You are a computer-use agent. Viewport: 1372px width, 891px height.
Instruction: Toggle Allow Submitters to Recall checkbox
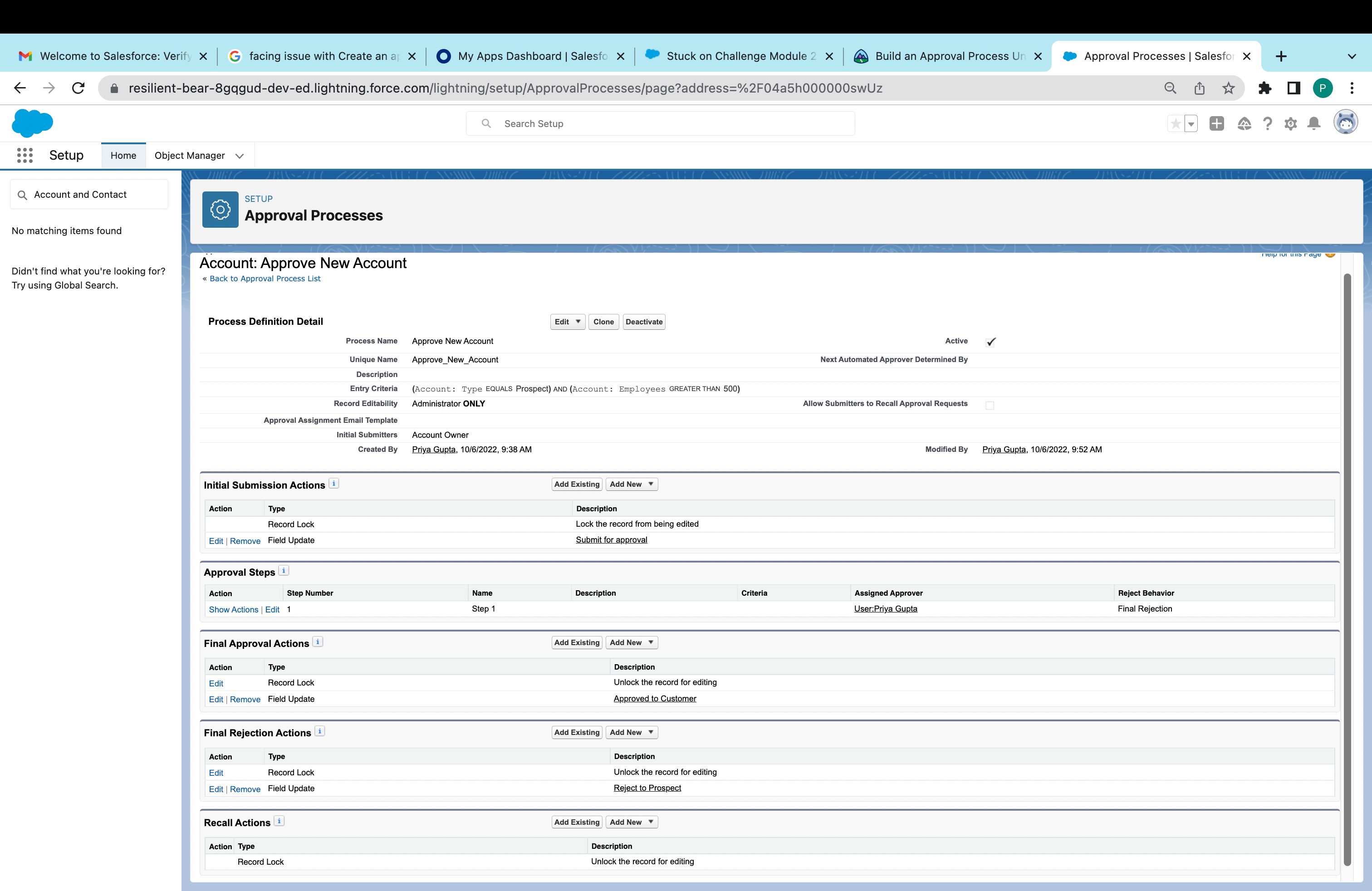pyautogui.click(x=990, y=405)
